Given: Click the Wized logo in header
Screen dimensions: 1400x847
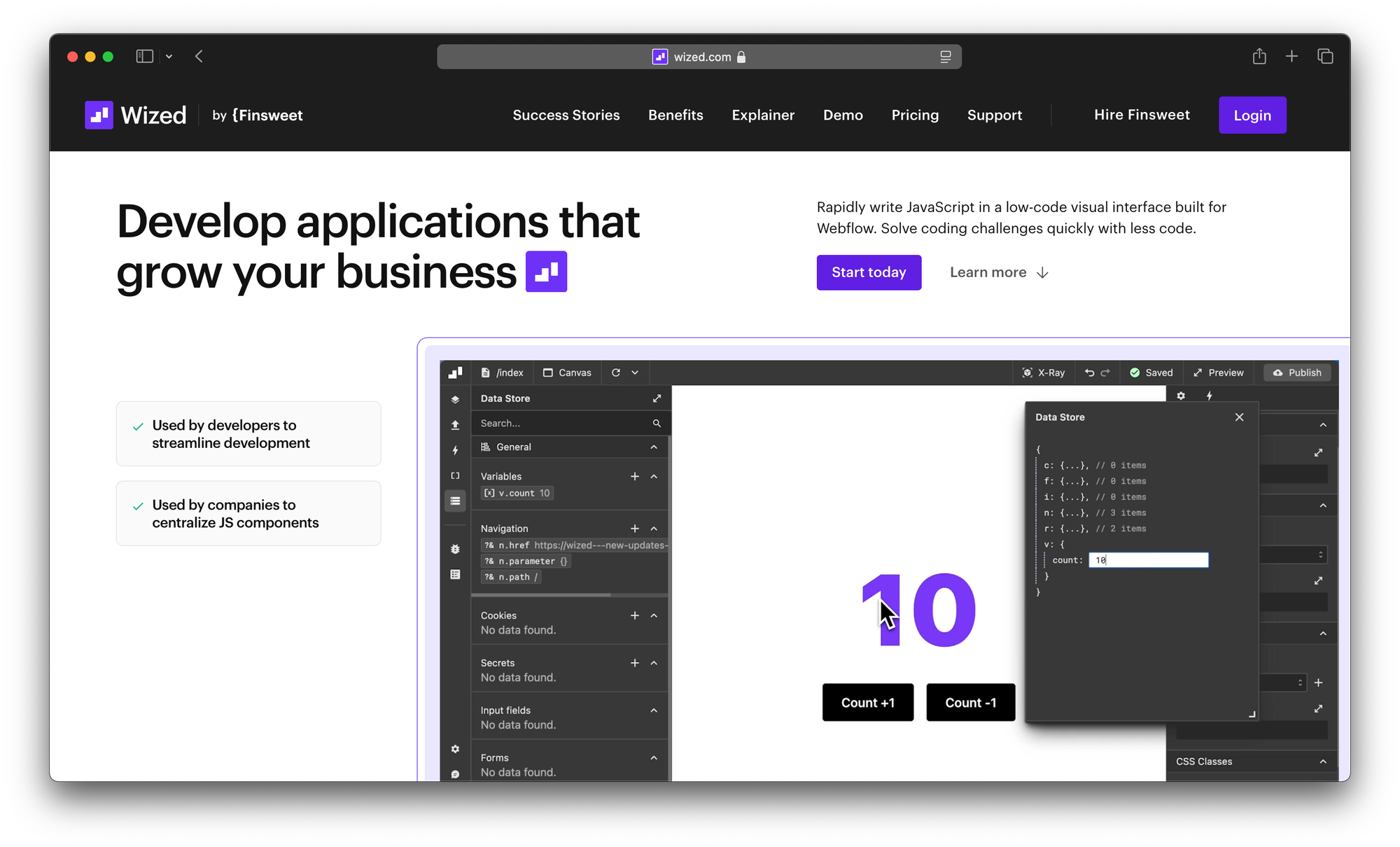Looking at the screenshot, I should pos(136,115).
